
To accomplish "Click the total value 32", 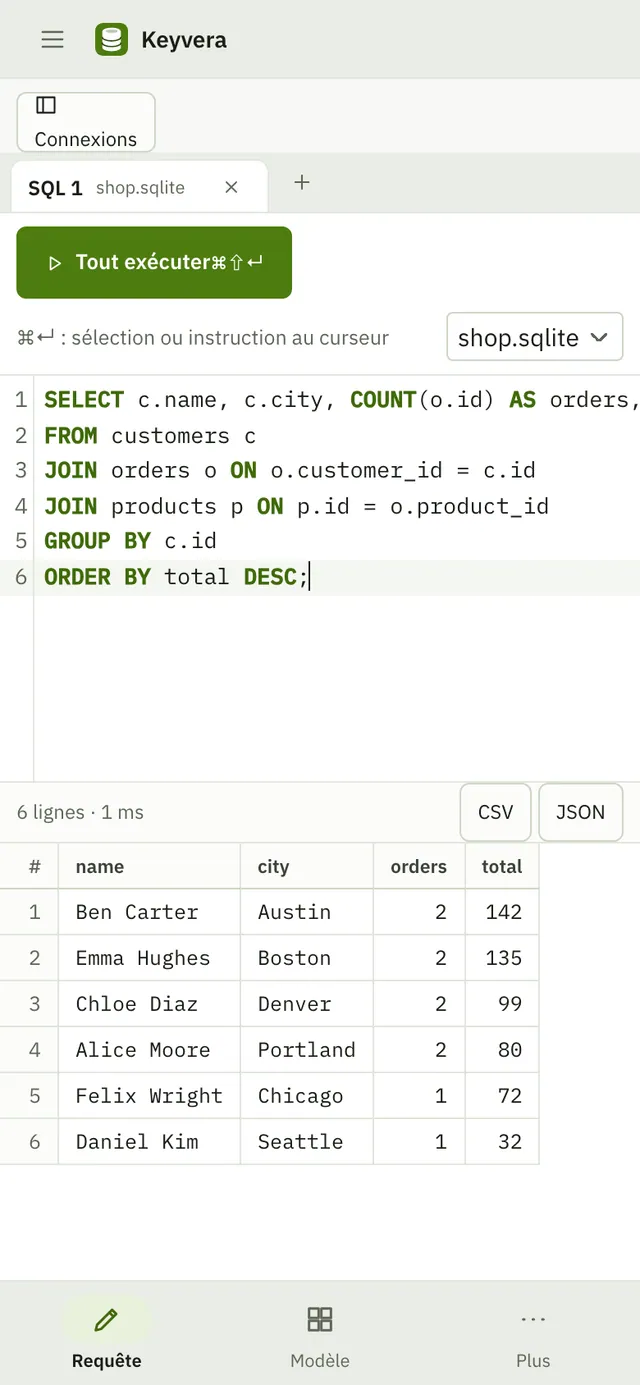I will pos(502,1142).
